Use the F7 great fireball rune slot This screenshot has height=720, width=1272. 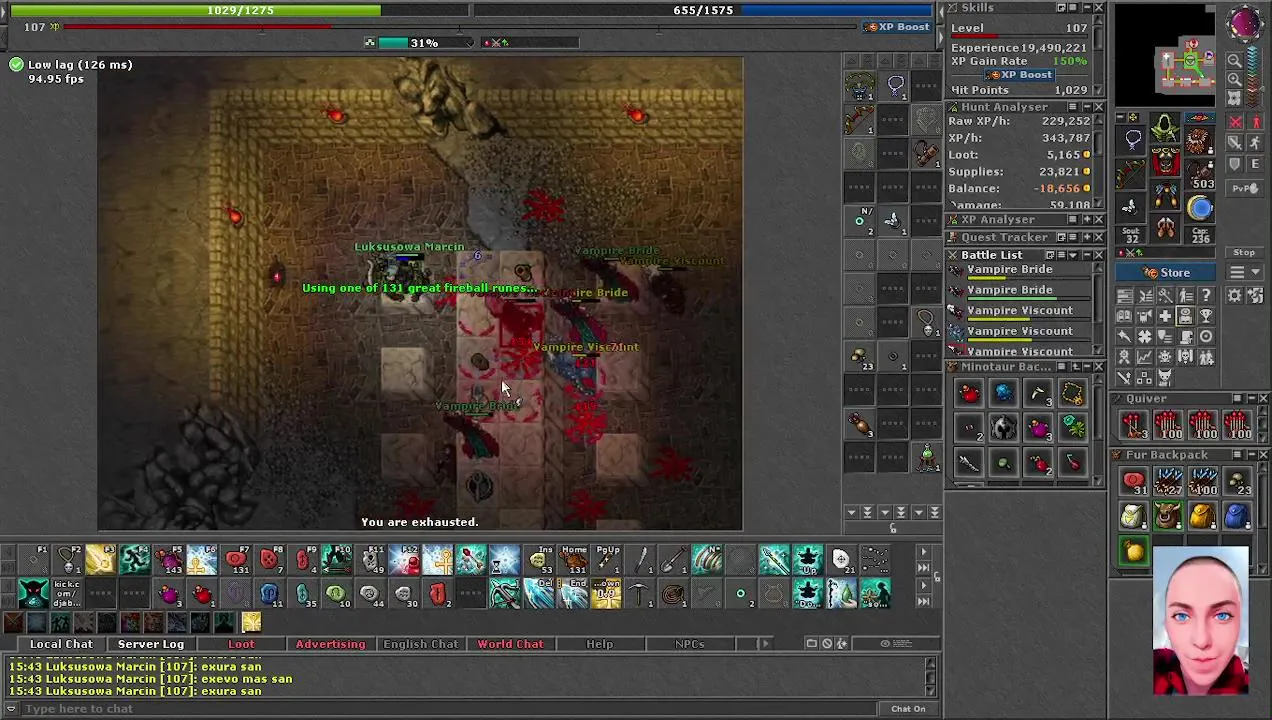point(236,561)
